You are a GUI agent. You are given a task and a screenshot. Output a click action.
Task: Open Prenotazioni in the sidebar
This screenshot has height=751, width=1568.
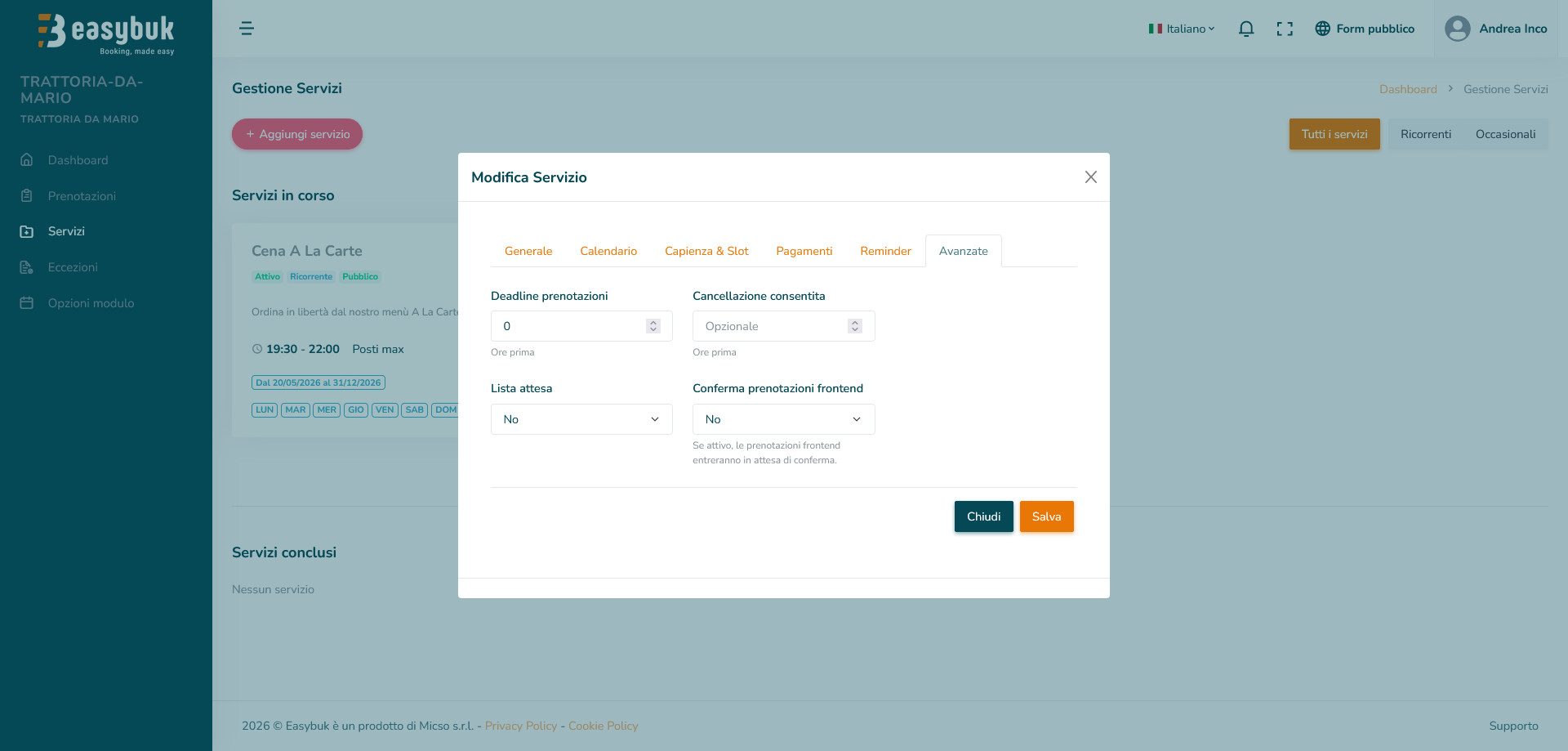(x=82, y=196)
